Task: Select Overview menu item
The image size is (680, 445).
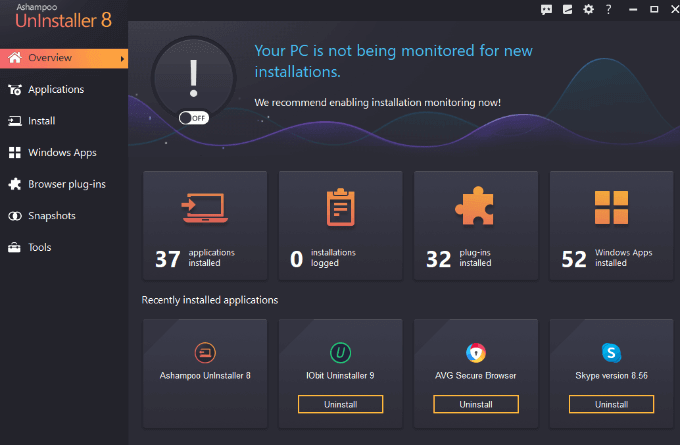Action: 64,58
